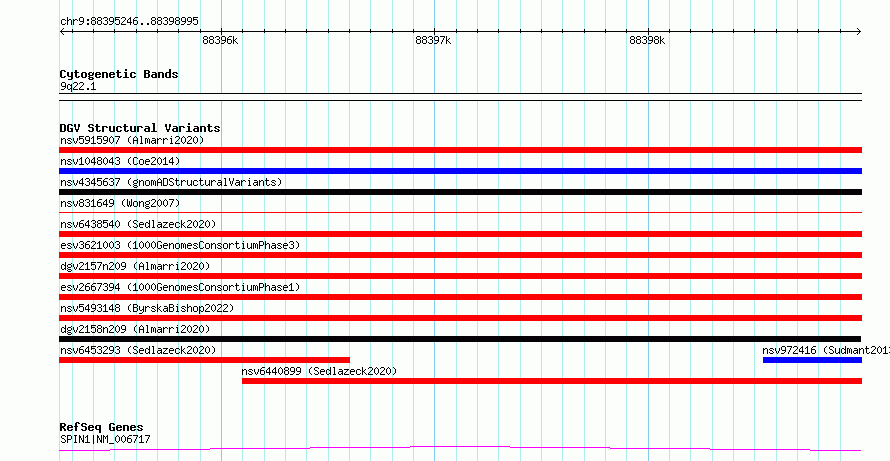Click the nsv6440899 (Sedlazeck2020) label
Screen dimensions: 890x461
[319, 371]
